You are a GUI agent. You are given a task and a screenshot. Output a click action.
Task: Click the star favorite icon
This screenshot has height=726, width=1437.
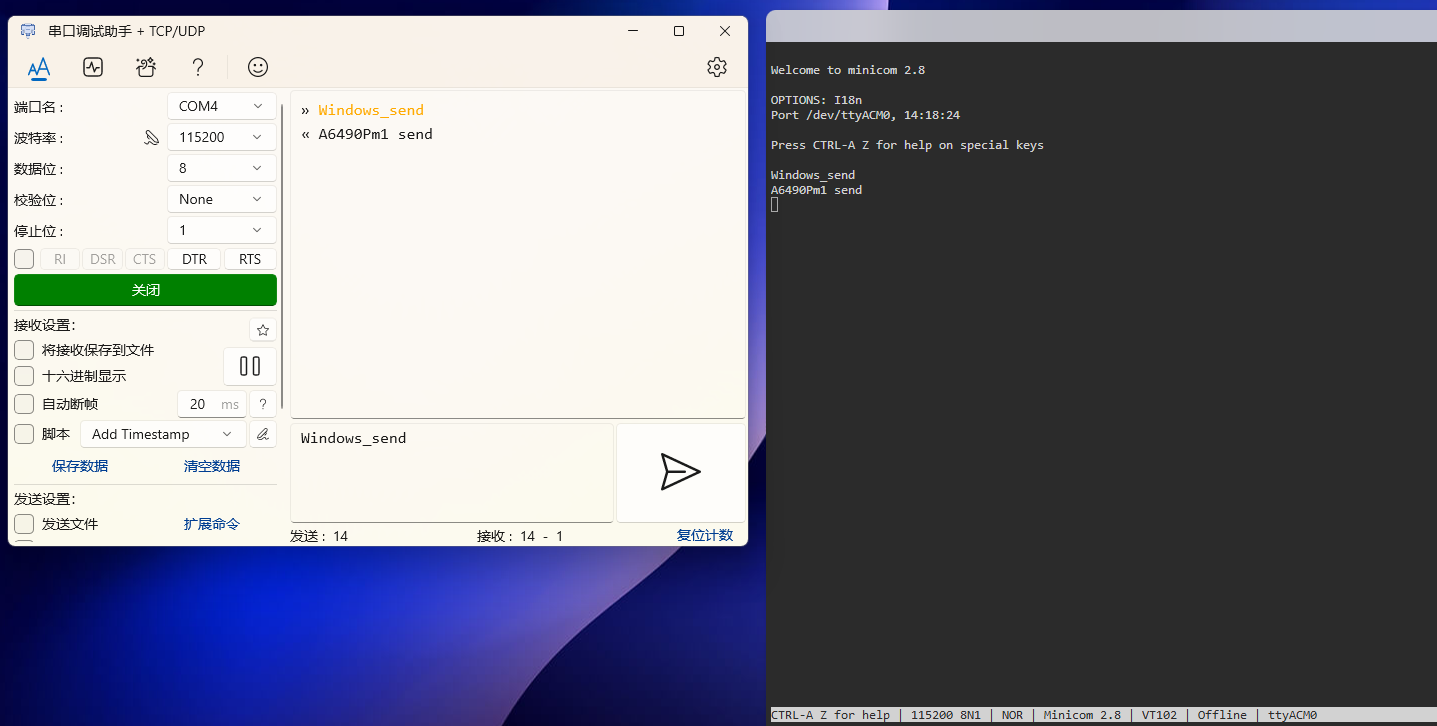coord(263,330)
